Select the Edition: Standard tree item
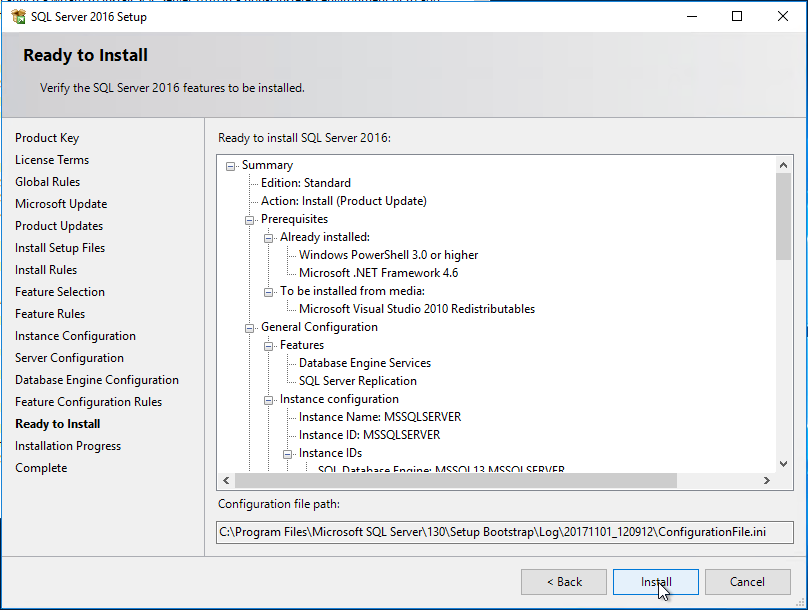This screenshot has height=610, width=808. click(x=306, y=183)
